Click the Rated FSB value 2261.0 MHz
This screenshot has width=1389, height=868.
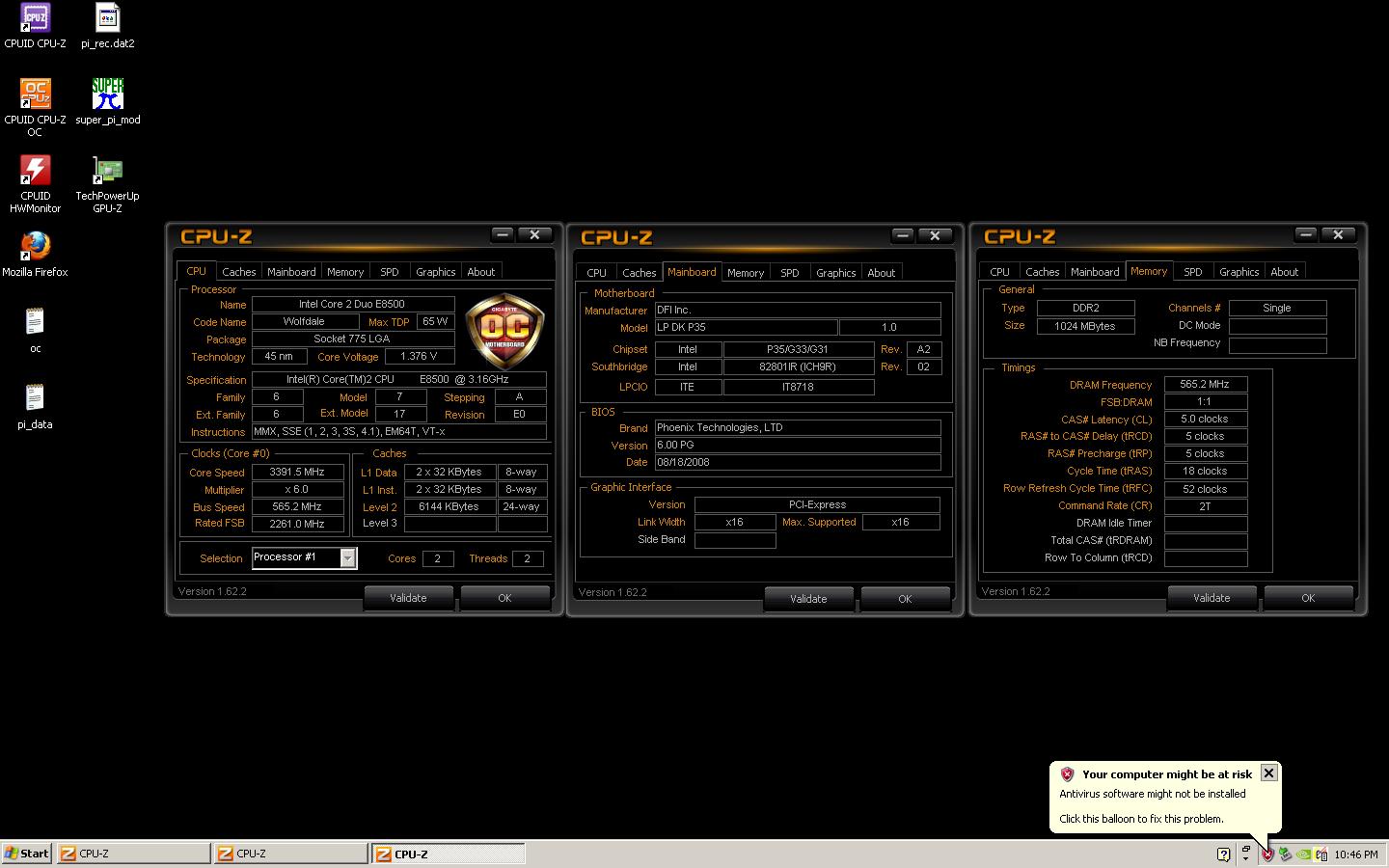point(297,524)
